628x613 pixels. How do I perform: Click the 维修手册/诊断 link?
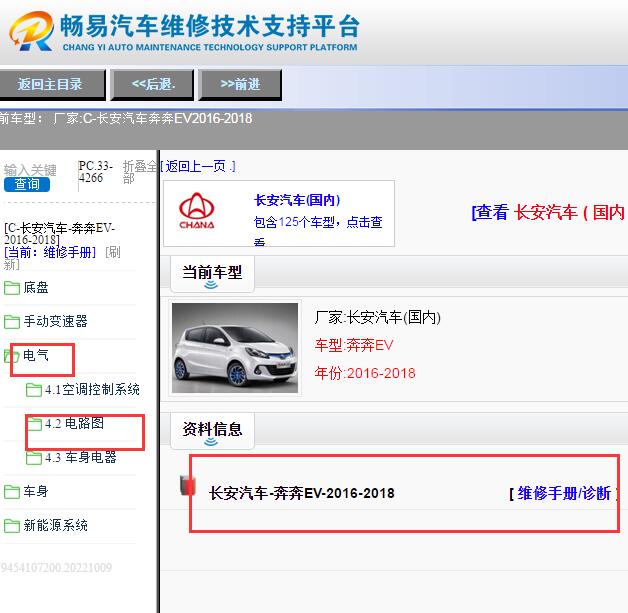[x=564, y=493]
